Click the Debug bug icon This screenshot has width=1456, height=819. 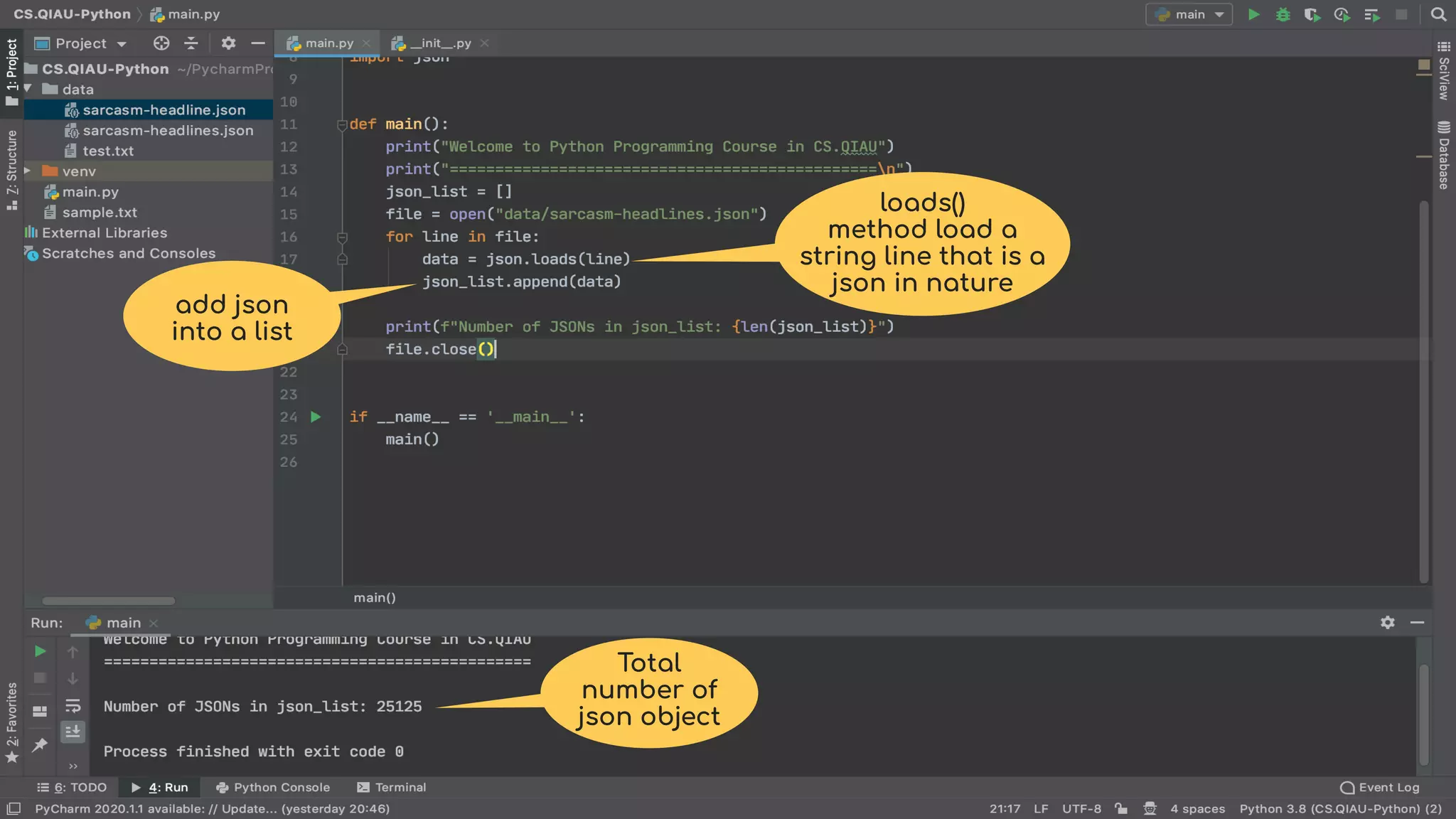(x=1283, y=14)
